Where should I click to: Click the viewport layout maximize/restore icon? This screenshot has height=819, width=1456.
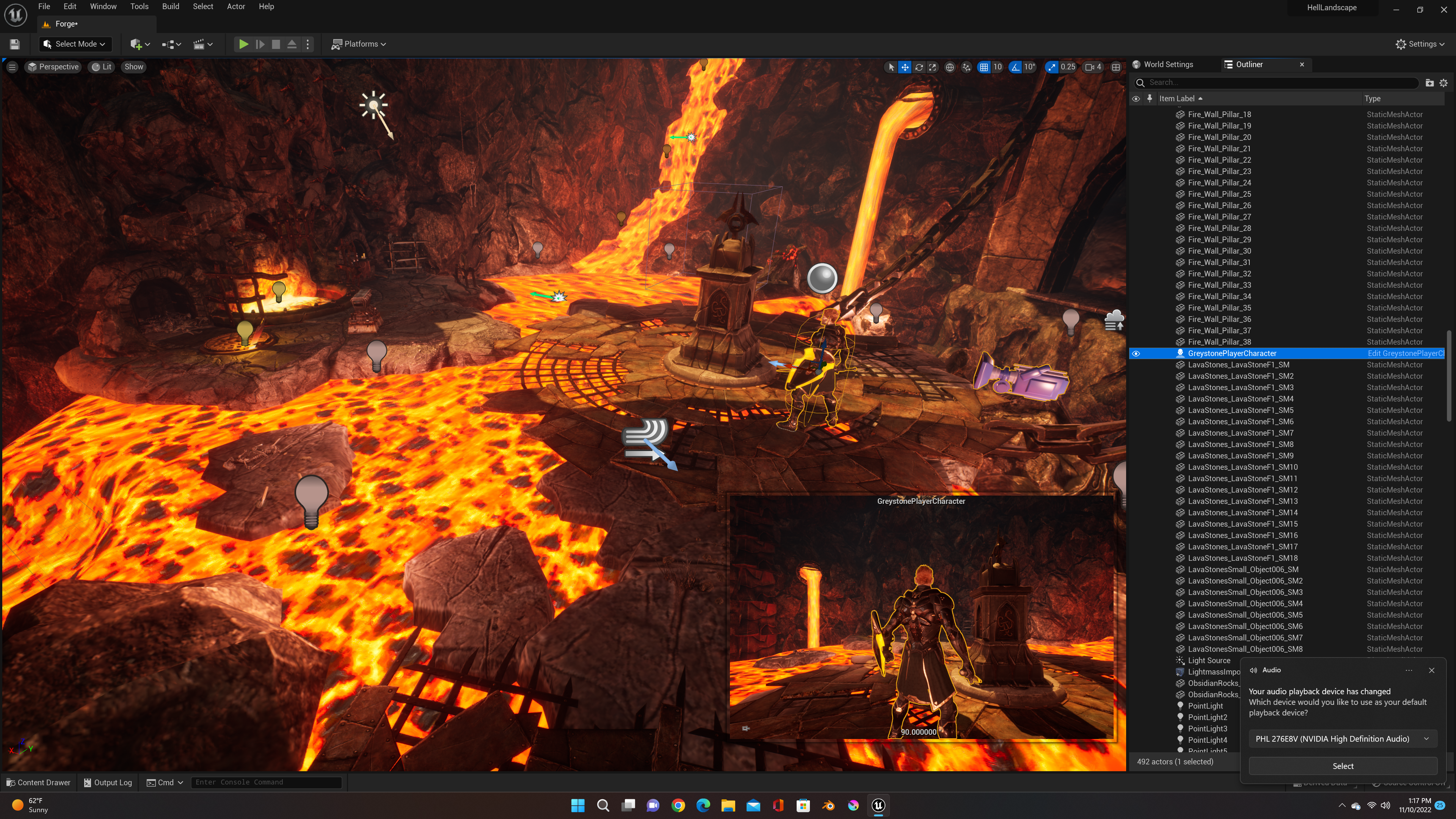(1116, 67)
